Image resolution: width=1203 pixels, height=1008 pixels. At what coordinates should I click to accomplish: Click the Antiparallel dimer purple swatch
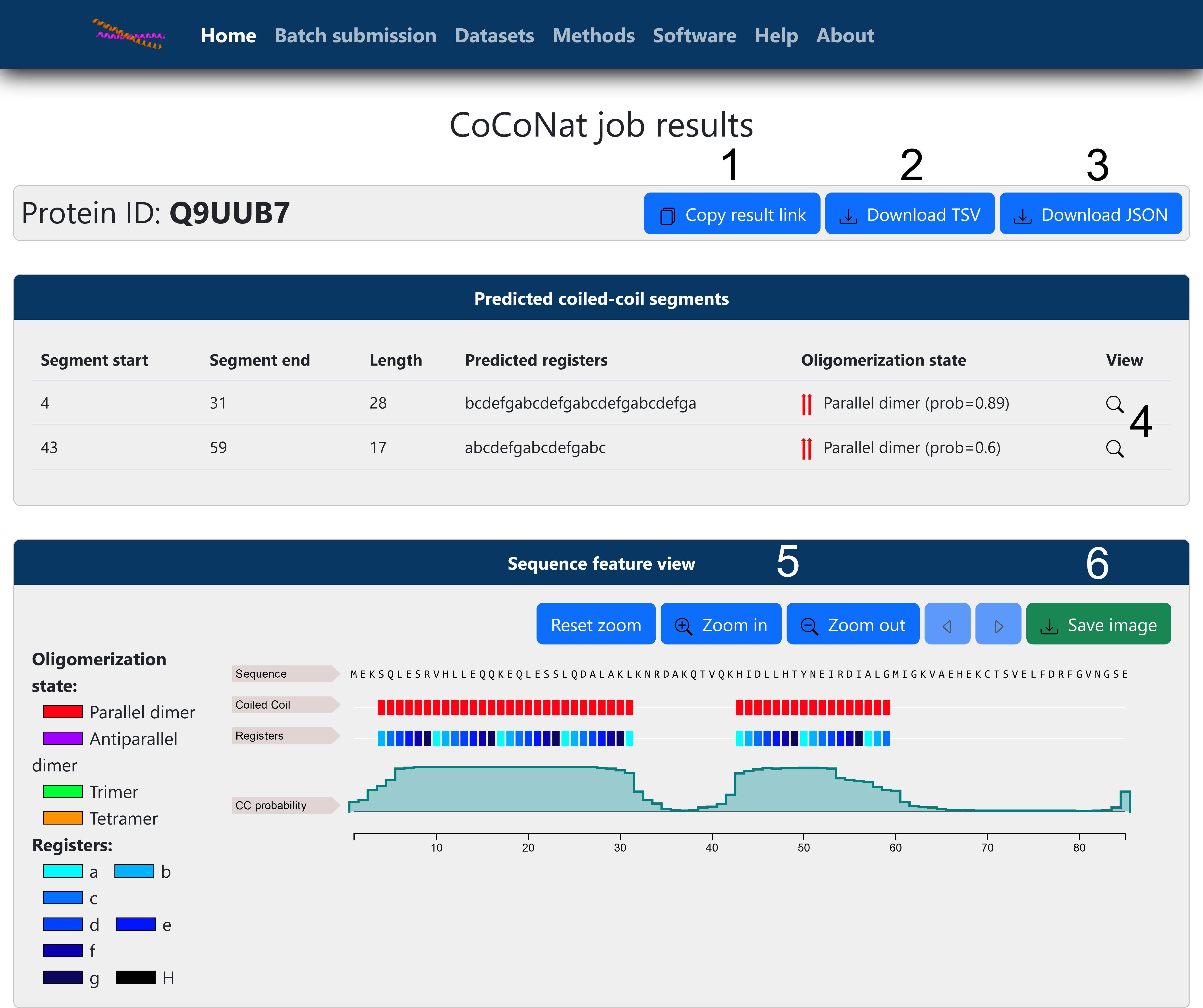pyautogui.click(x=63, y=738)
